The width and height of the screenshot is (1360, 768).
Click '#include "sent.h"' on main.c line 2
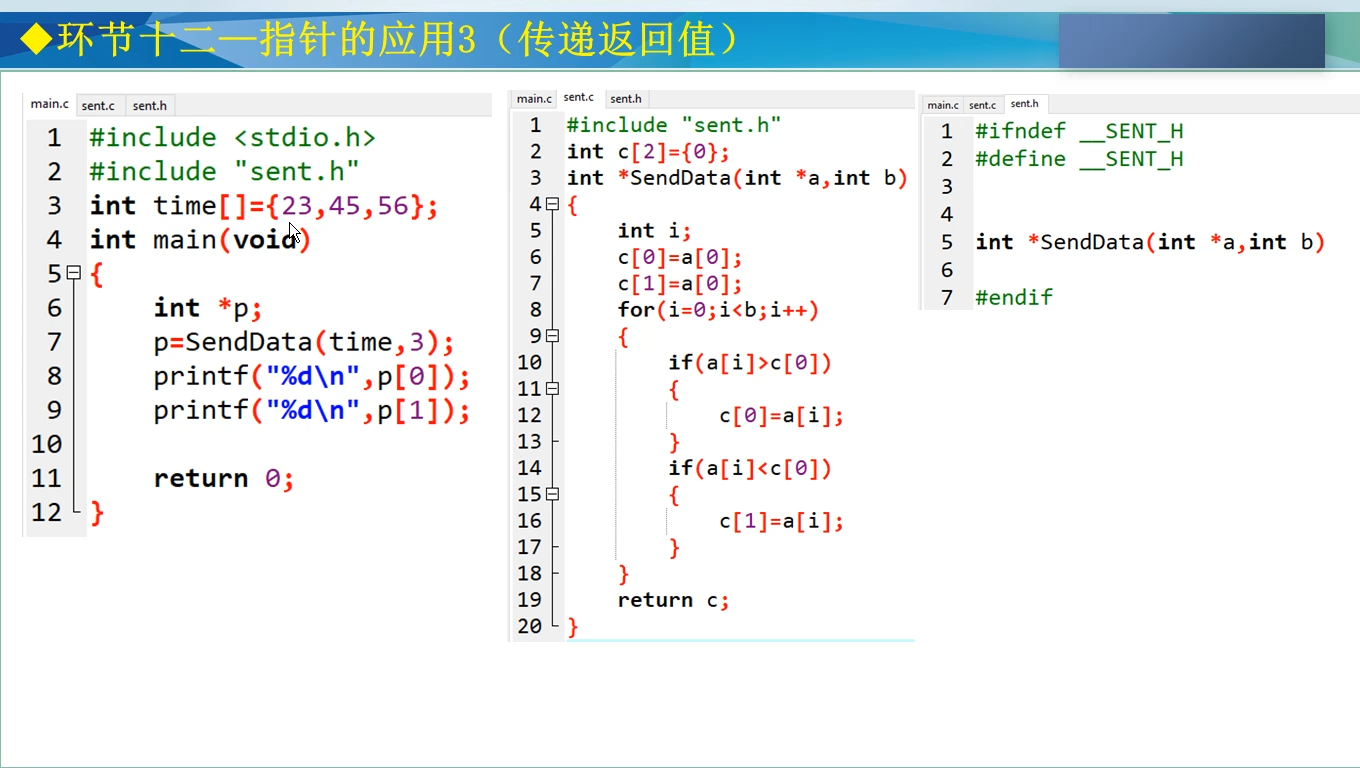(x=224, y=172)
